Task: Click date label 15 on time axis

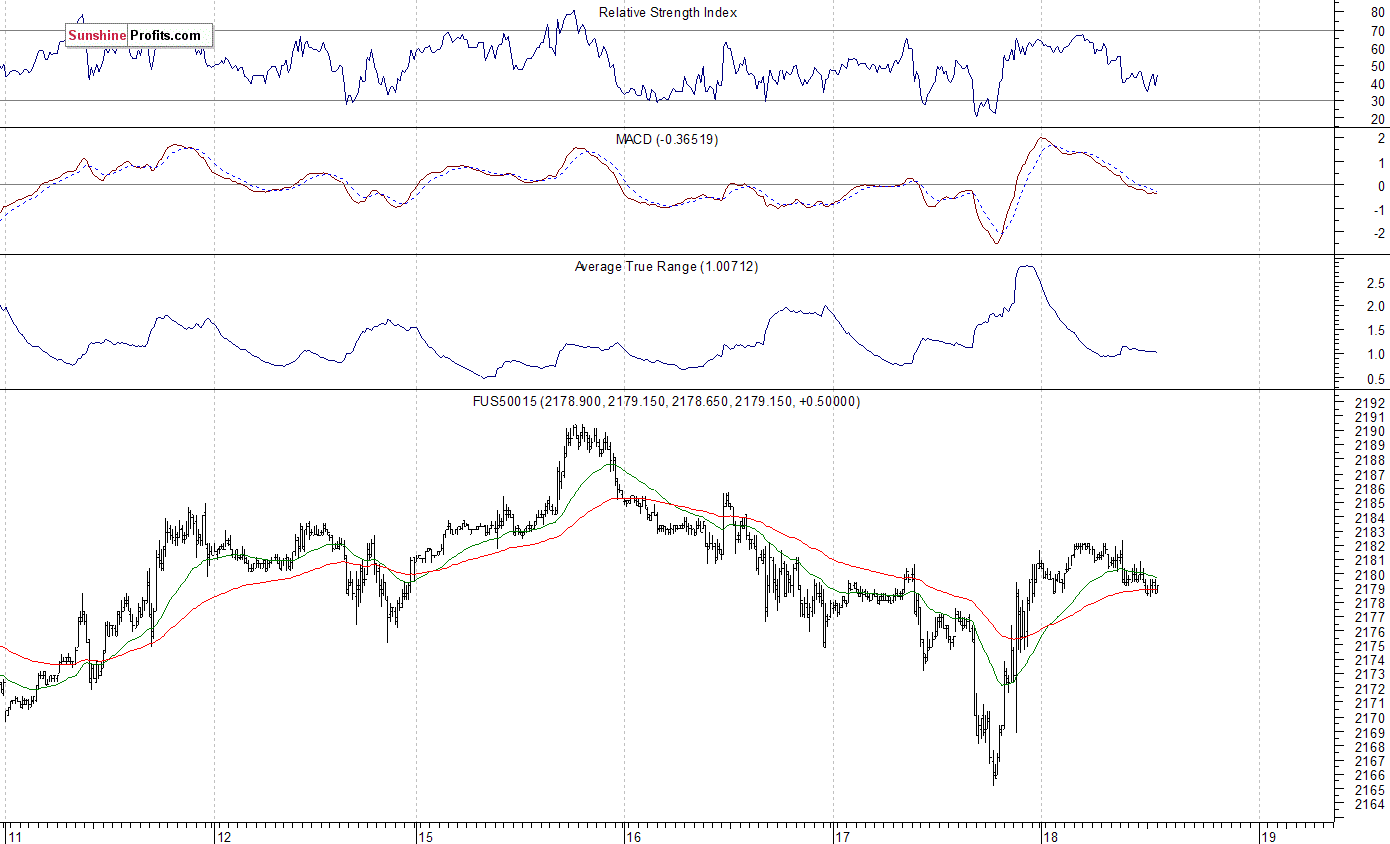Action: coord(426,836)
